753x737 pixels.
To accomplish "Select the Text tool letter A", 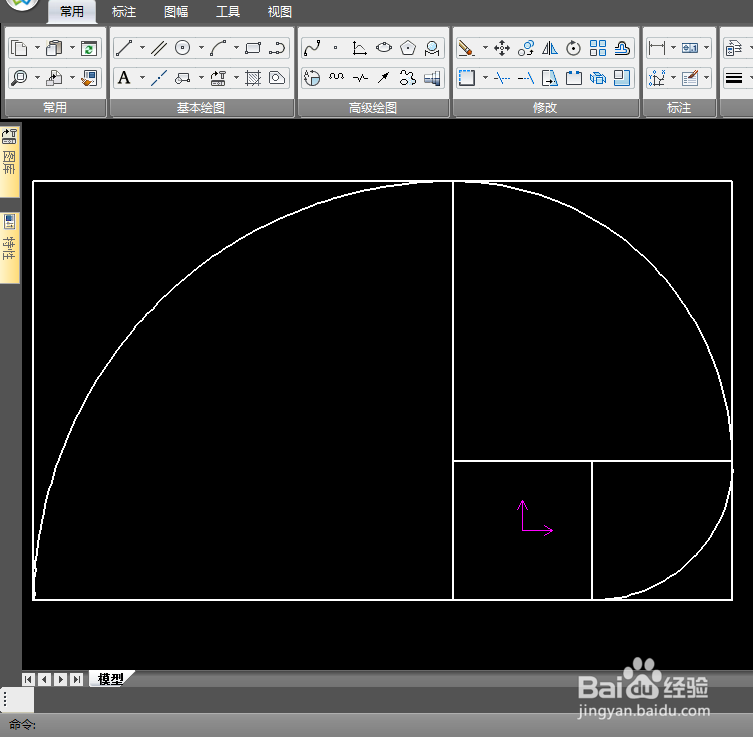I will point(124,78).
